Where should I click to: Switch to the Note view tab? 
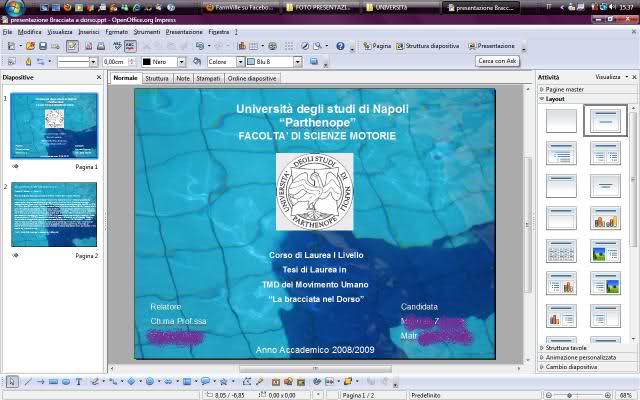click(183, 78)
